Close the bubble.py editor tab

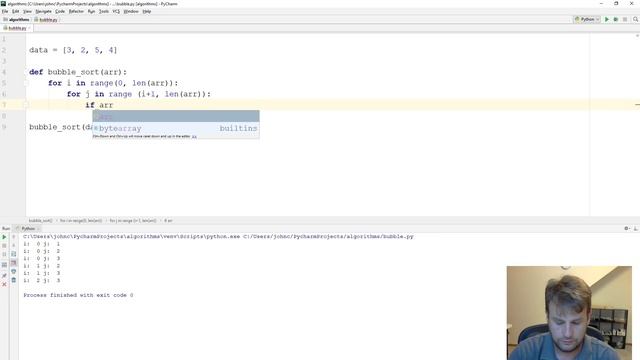30,28
